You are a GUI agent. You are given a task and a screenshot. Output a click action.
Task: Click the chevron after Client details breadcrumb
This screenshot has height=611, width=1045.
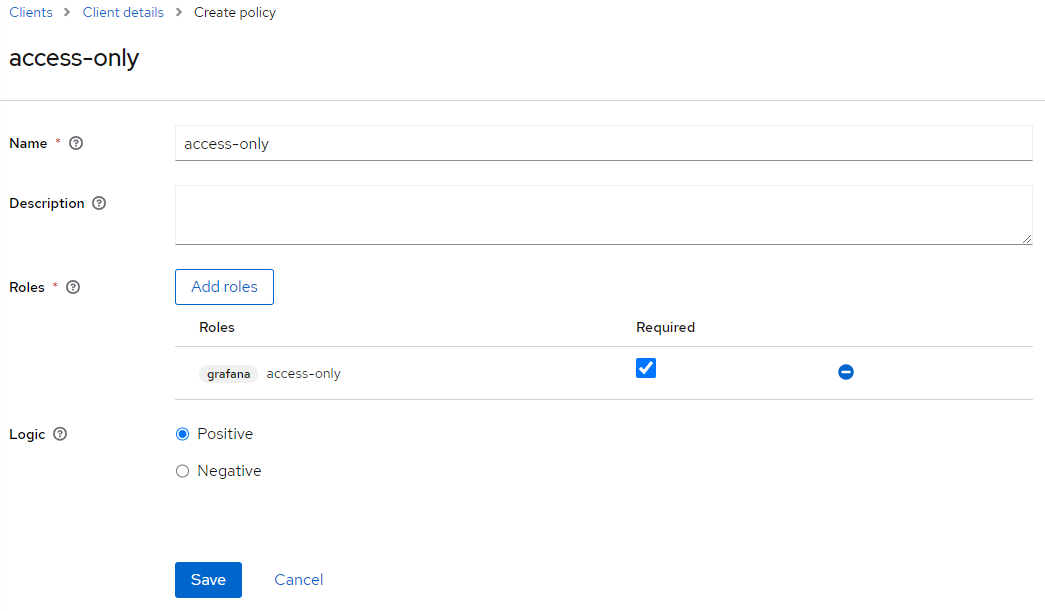[179, 13]
